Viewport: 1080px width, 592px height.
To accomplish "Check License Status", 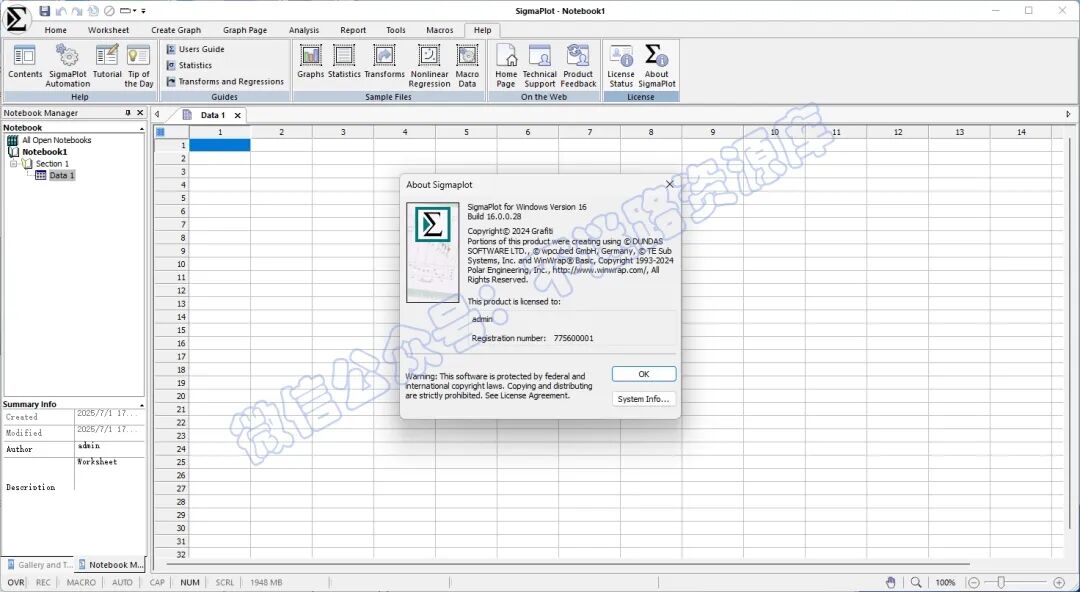I will 621,66.
